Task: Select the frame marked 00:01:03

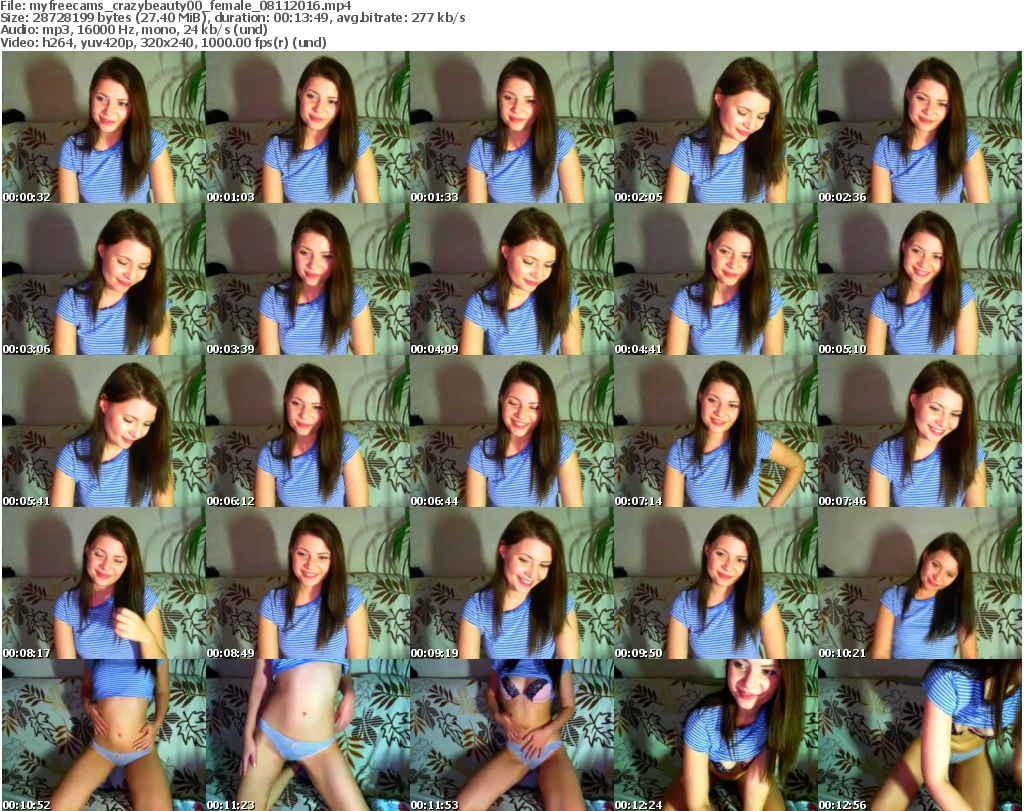Action: point(306,127)
